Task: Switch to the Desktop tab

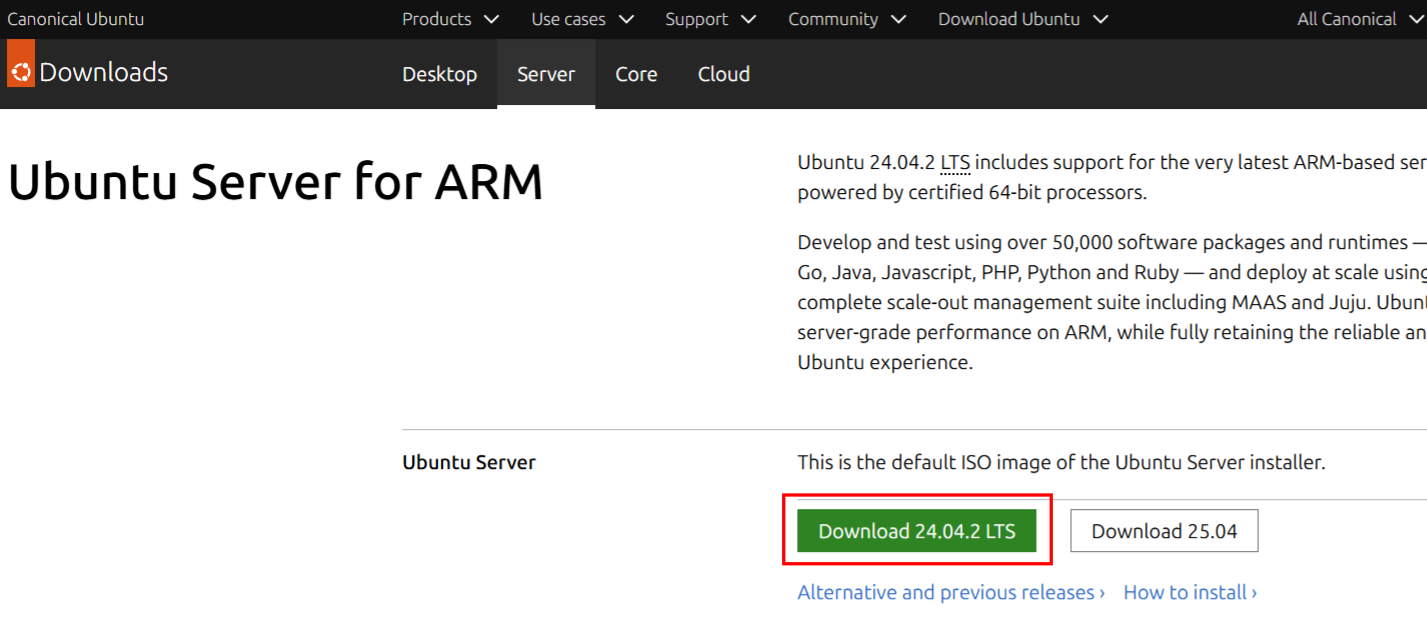Action: pyautogui.click(x=439, y=74)
